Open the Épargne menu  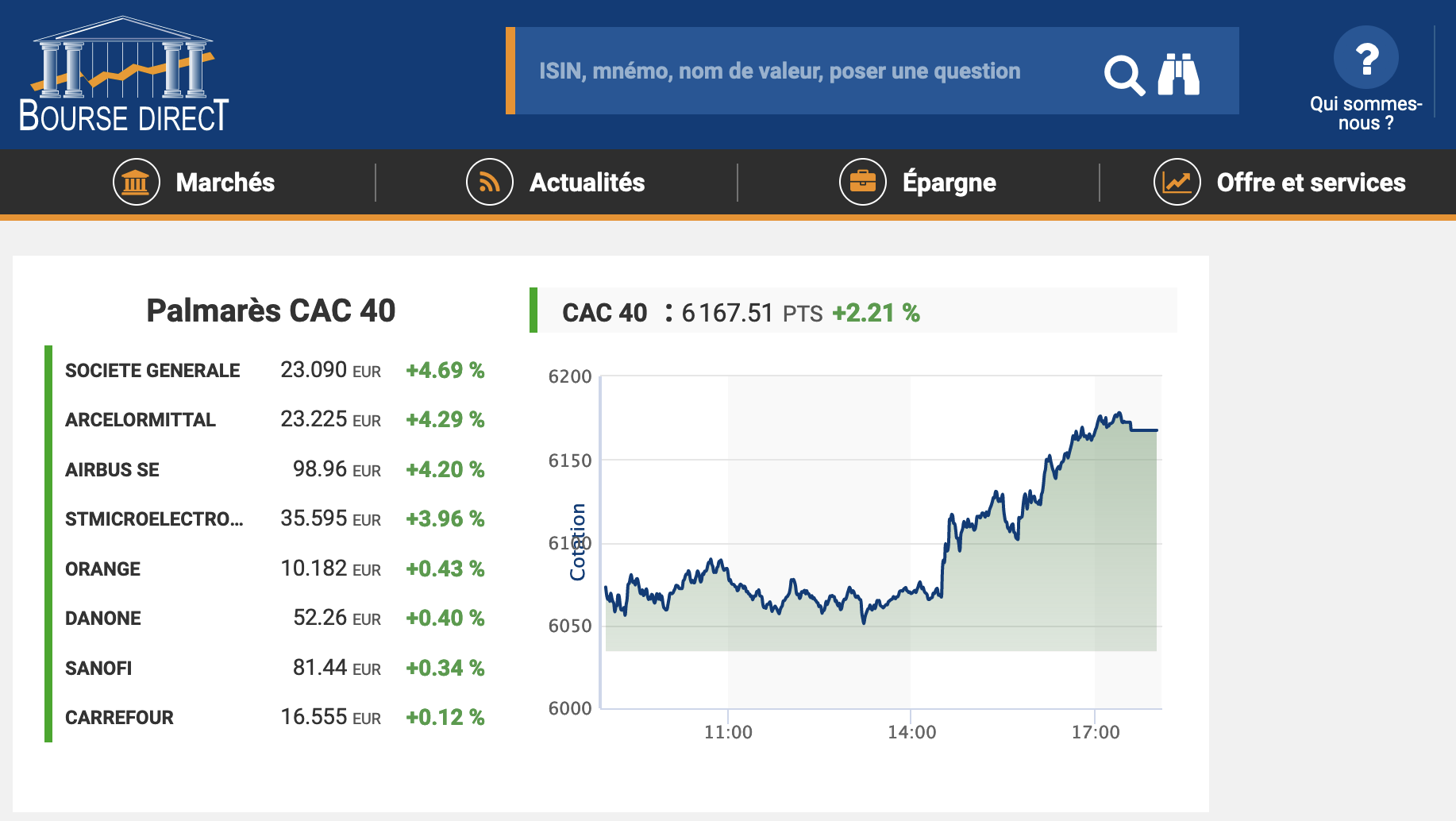coord(949,183)
